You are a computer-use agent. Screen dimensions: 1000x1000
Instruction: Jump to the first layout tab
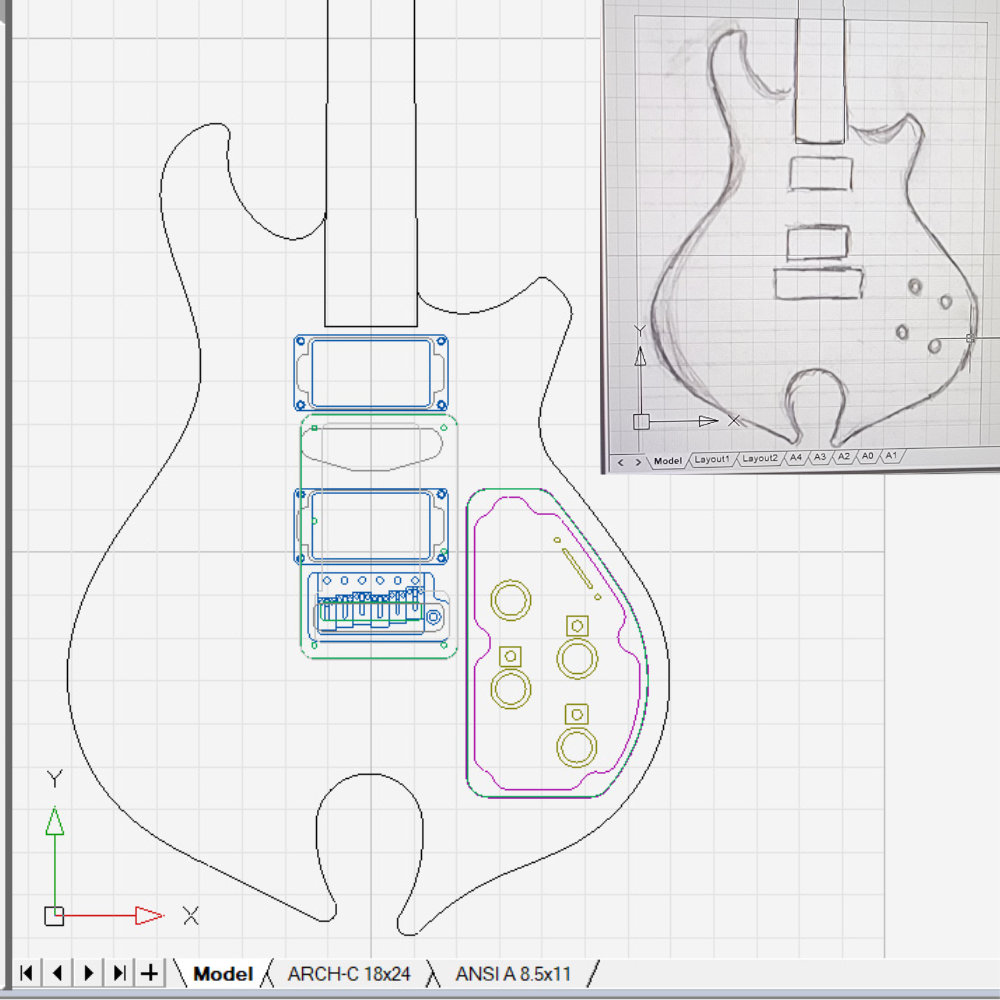pyautogui.click(x=26, y=972)
